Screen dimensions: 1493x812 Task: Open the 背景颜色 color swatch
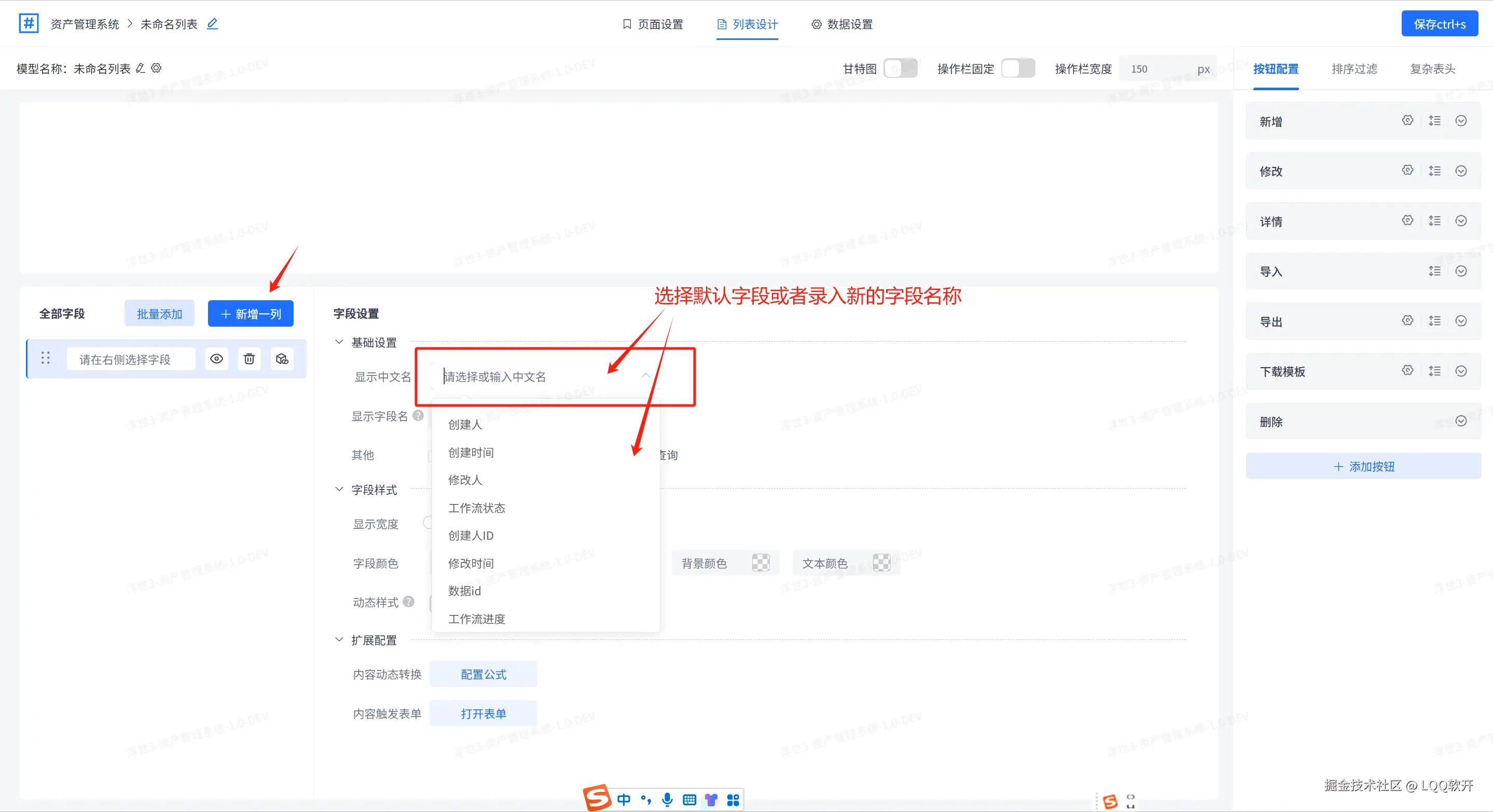point(761,563)
